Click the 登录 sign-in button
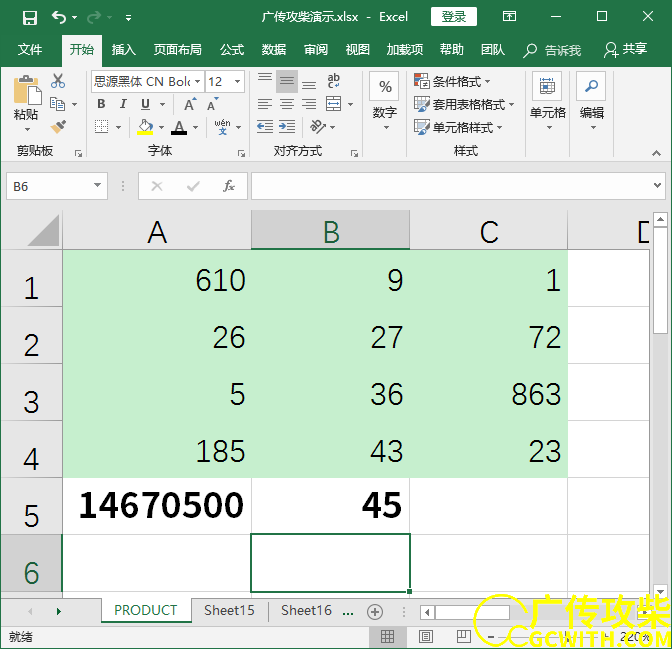672x649 pixels. tap(454, 17)
